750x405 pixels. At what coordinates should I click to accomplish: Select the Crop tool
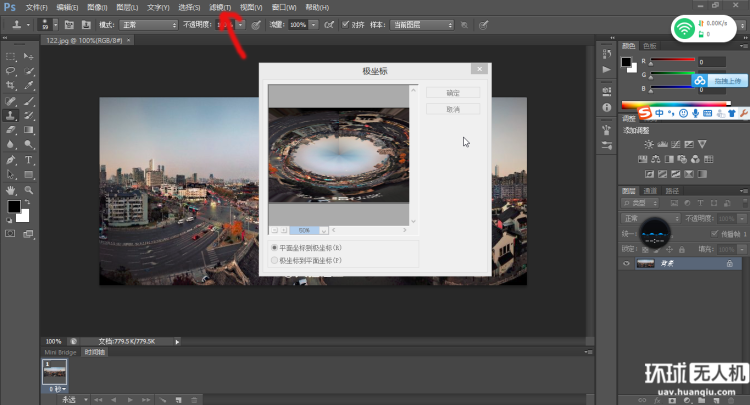(10, 86)
